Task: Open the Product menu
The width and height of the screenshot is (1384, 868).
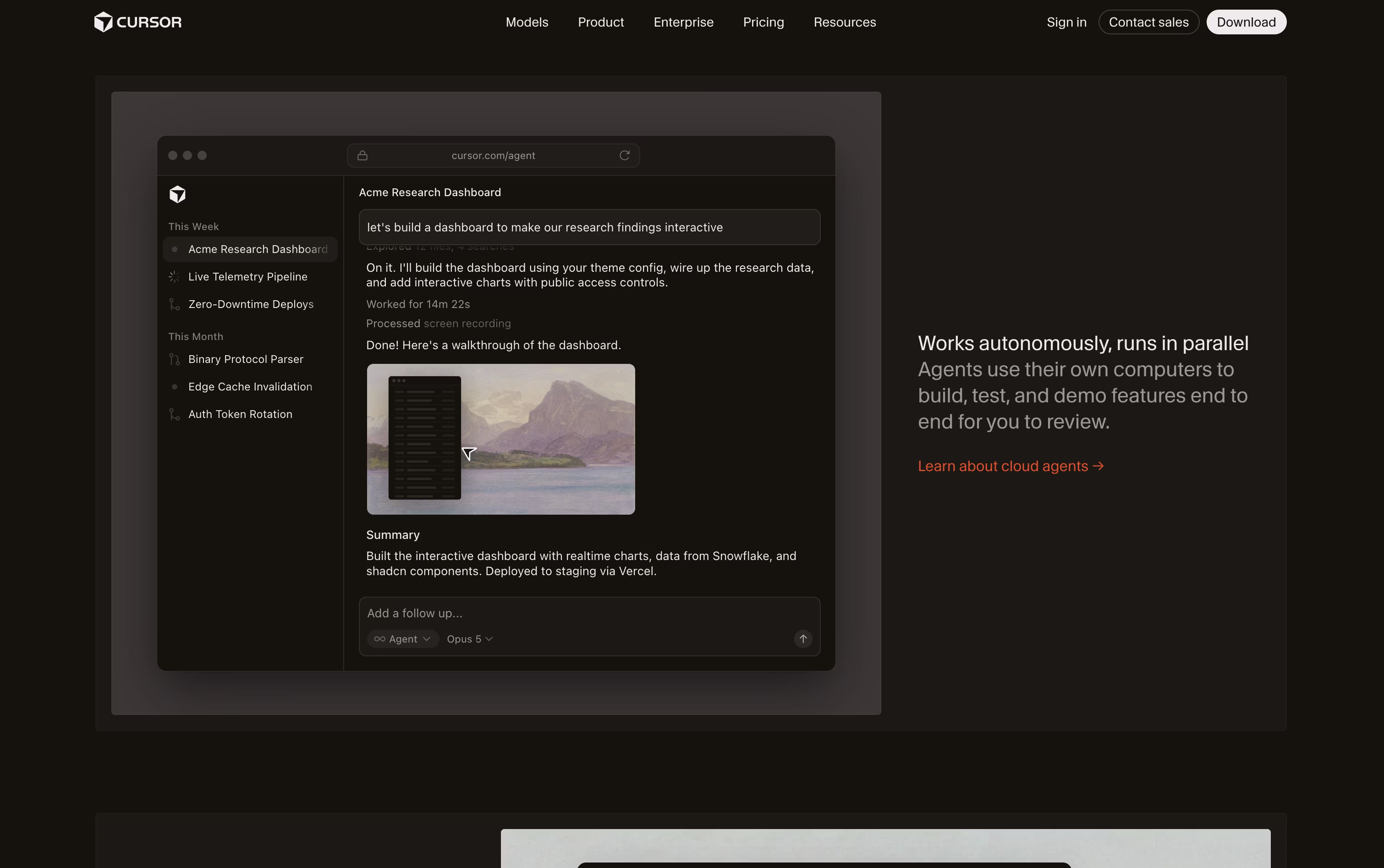Action: pos(600,22)
